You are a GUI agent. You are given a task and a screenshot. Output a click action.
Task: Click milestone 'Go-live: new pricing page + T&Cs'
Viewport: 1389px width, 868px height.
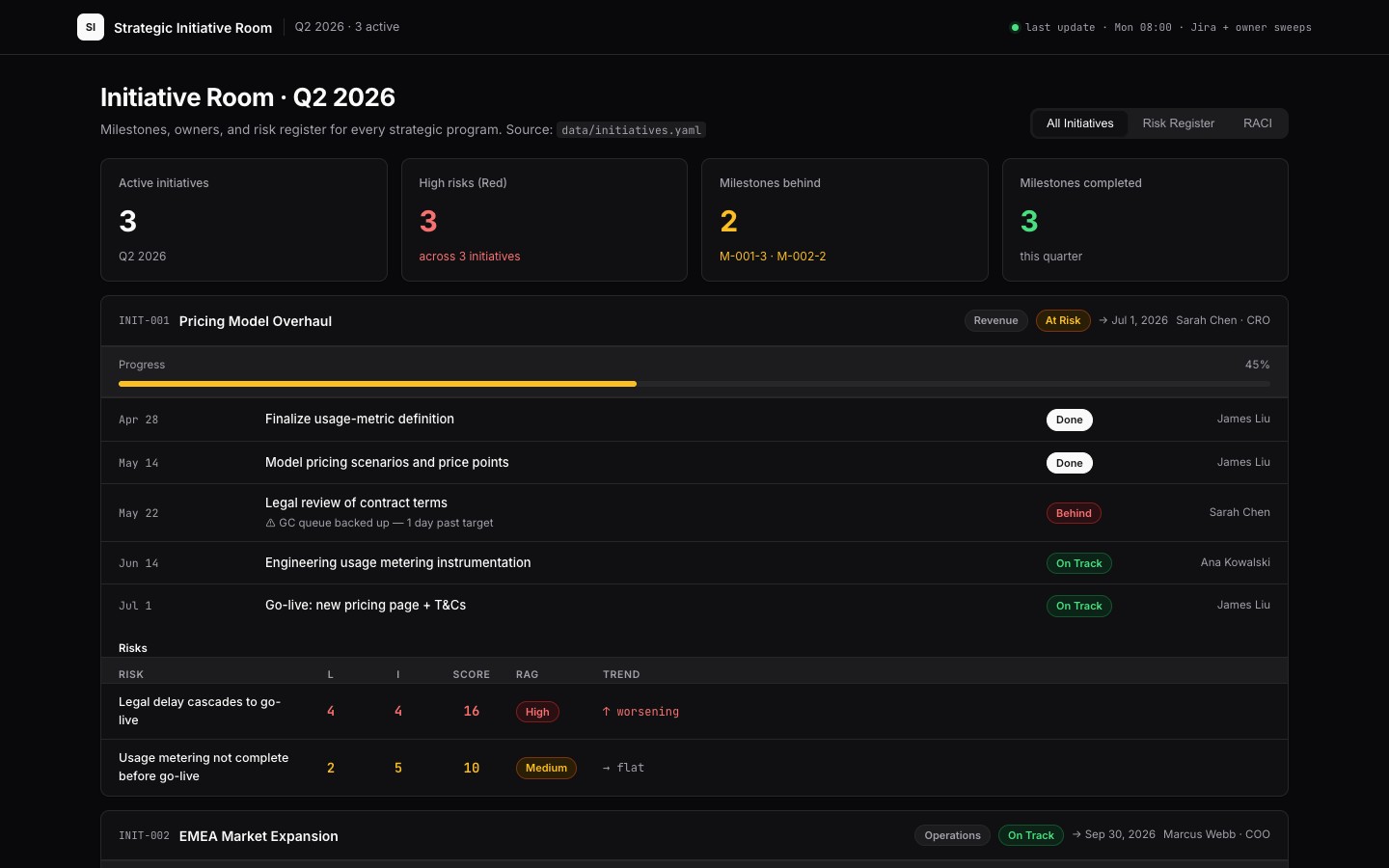(366, 605)
